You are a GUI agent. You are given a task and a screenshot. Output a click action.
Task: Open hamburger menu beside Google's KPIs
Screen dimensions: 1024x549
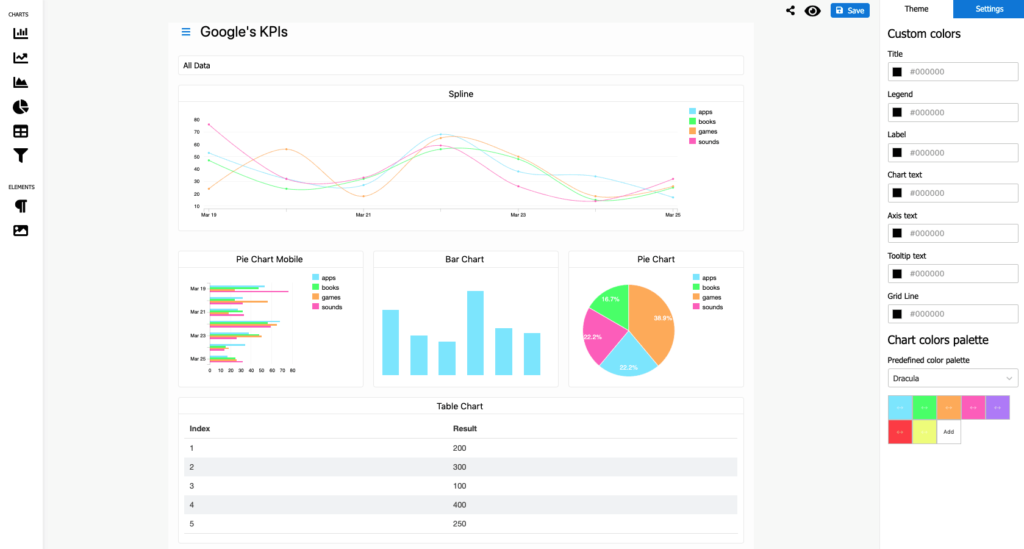186,32
